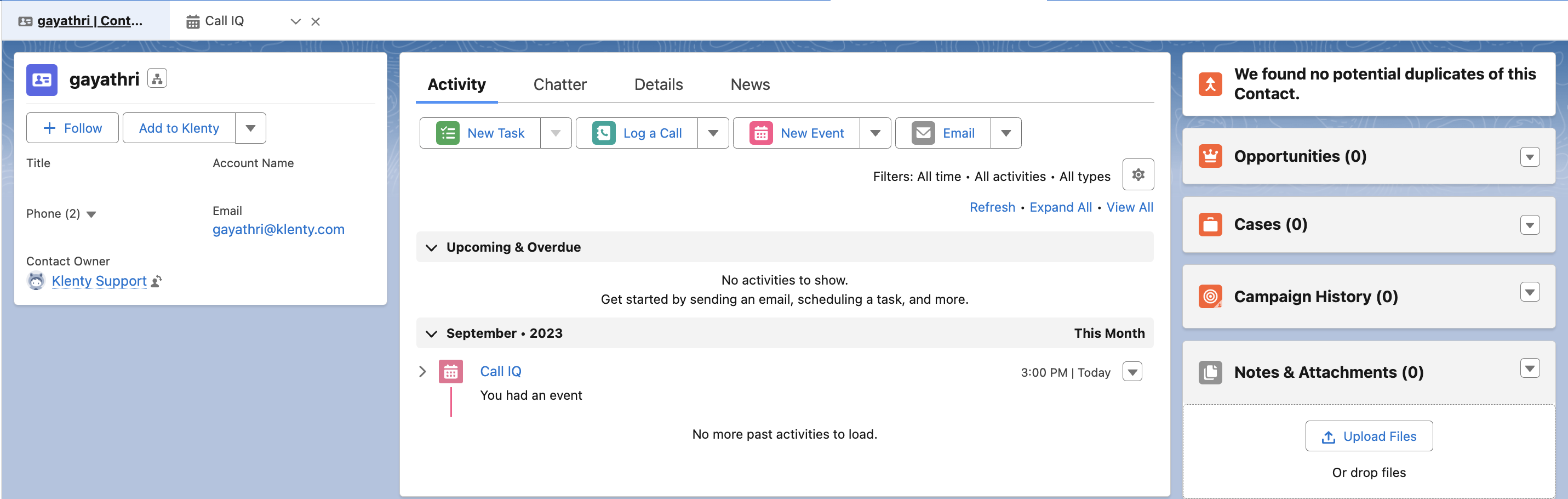1568x499 pixels.
Task: Click the Upload Files button
Action: tap(1369, 436)
